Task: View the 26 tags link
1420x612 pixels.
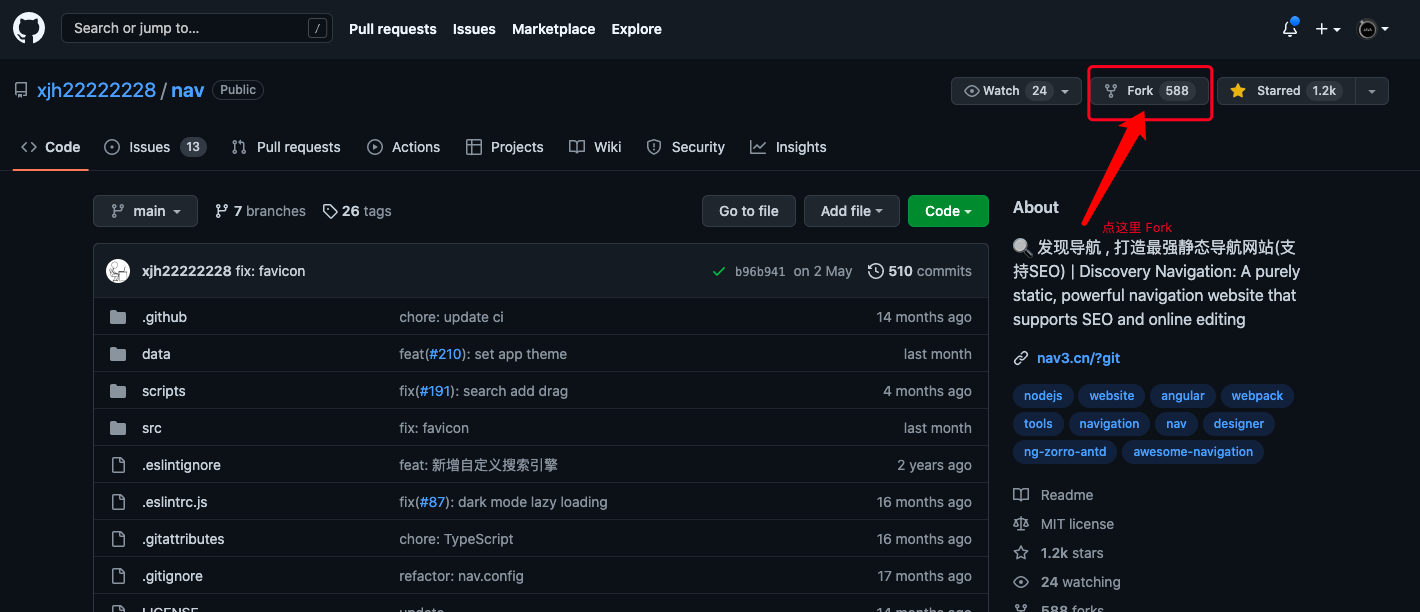Action: tap(357, 211)
